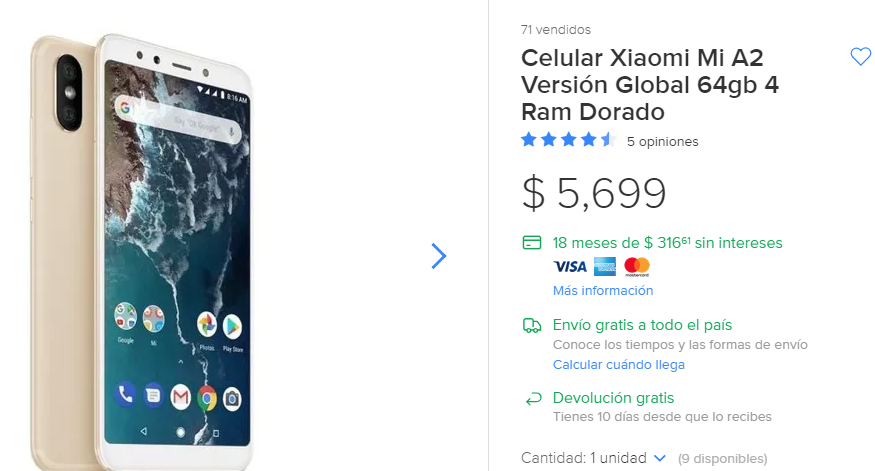875x471 pixels.
Task: Go to next product image arrow
Action: (438, 256)
